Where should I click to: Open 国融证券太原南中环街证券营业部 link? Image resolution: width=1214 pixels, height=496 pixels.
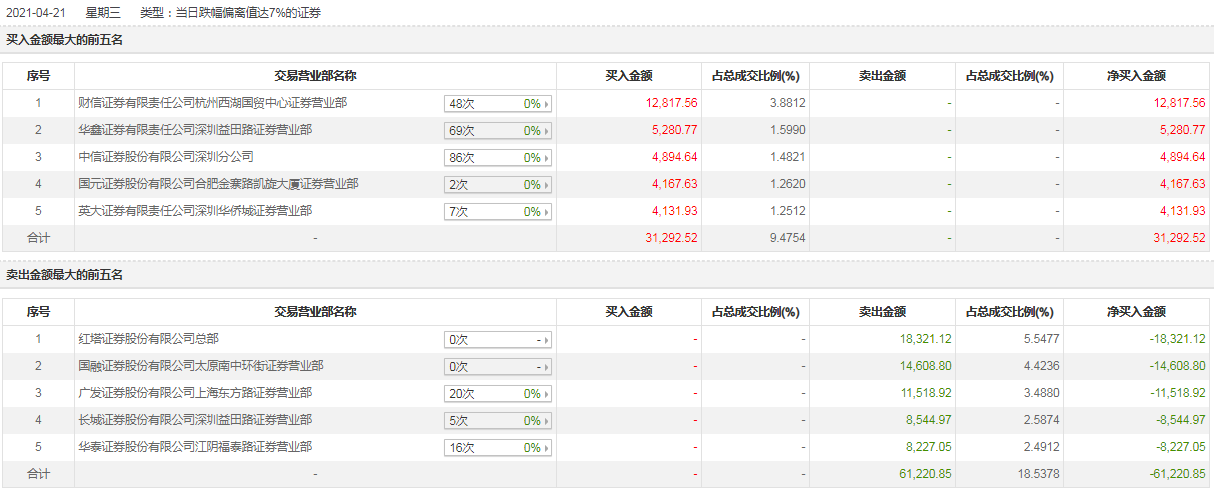pos(201,366)
